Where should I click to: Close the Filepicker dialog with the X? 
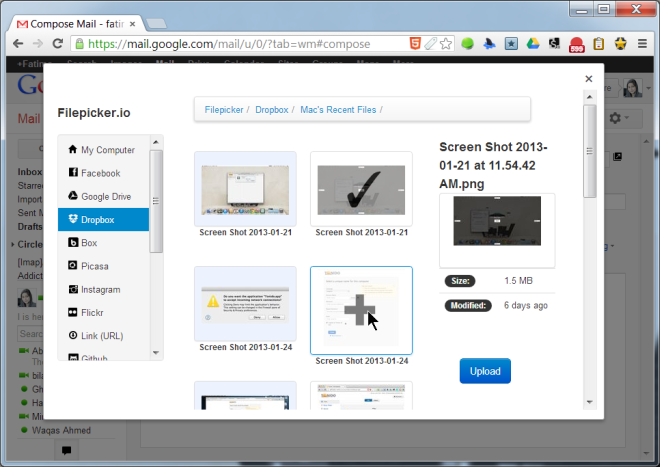click(588, 79)
